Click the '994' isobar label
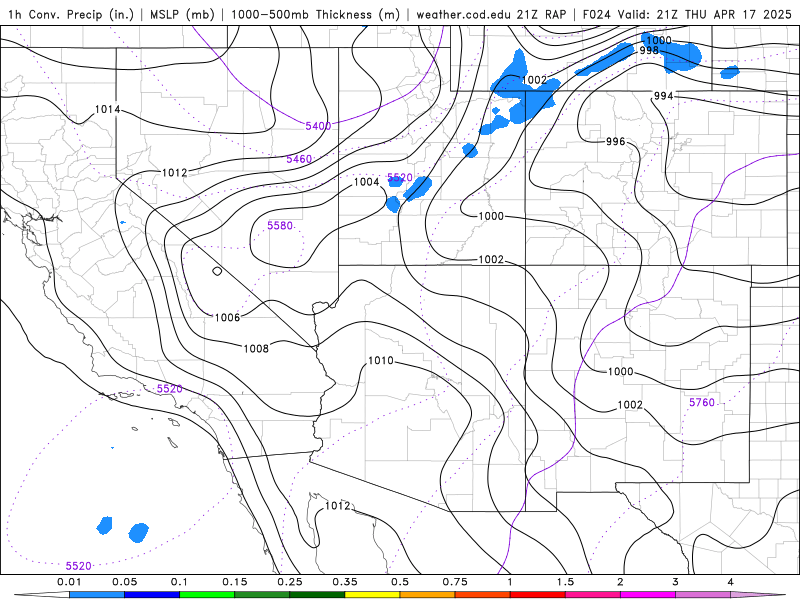 pos(663,95)
